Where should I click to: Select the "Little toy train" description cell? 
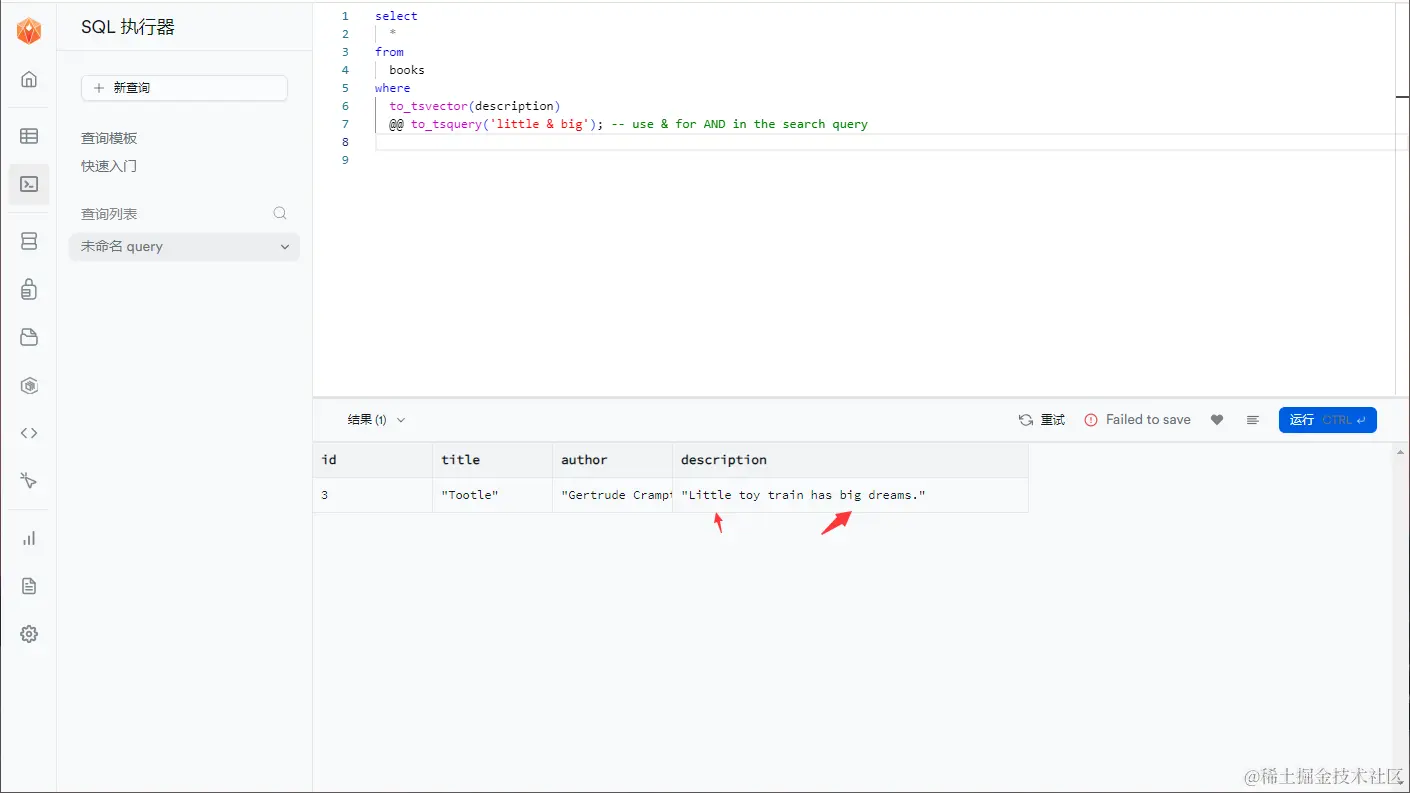coord(850,495)
